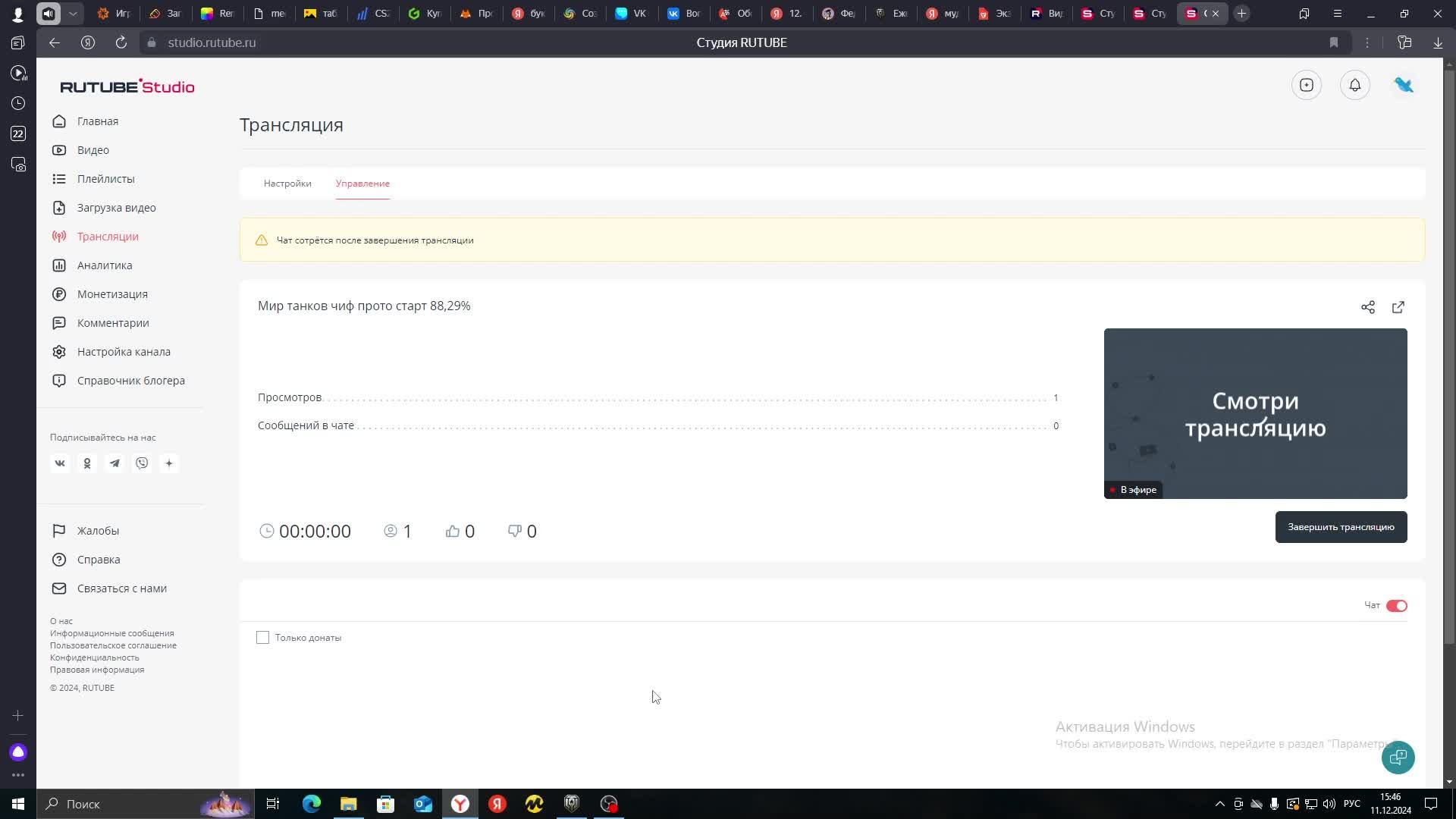Image resolution: width=1456 pixels, height=819 pixels.
Task: Show hidden system tray icons chevron
Action: pyautogui.click(x=1219, y=804)
